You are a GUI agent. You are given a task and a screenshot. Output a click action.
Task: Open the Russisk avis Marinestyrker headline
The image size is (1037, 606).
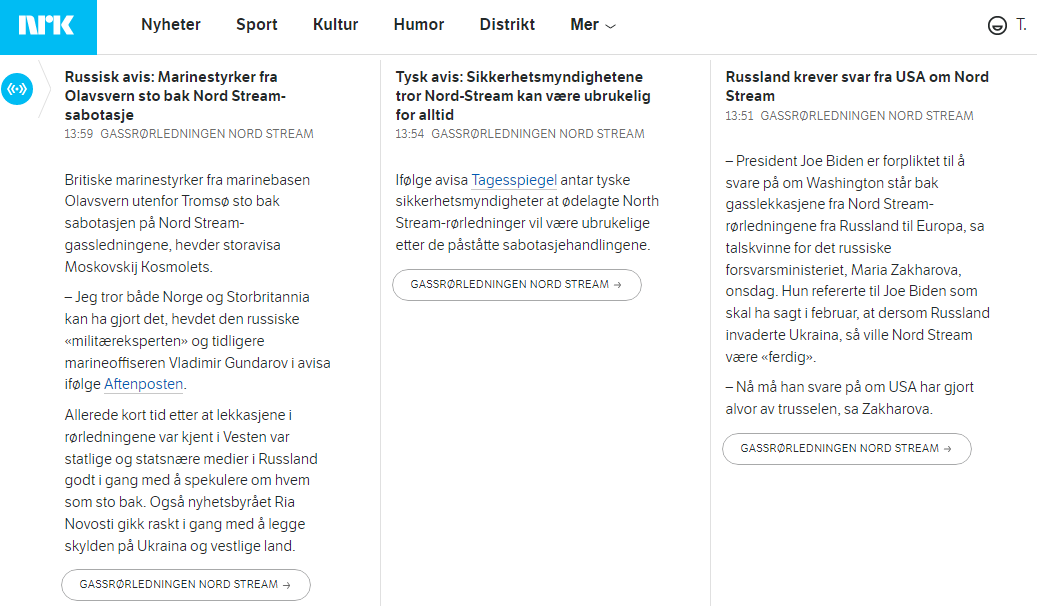175,95
